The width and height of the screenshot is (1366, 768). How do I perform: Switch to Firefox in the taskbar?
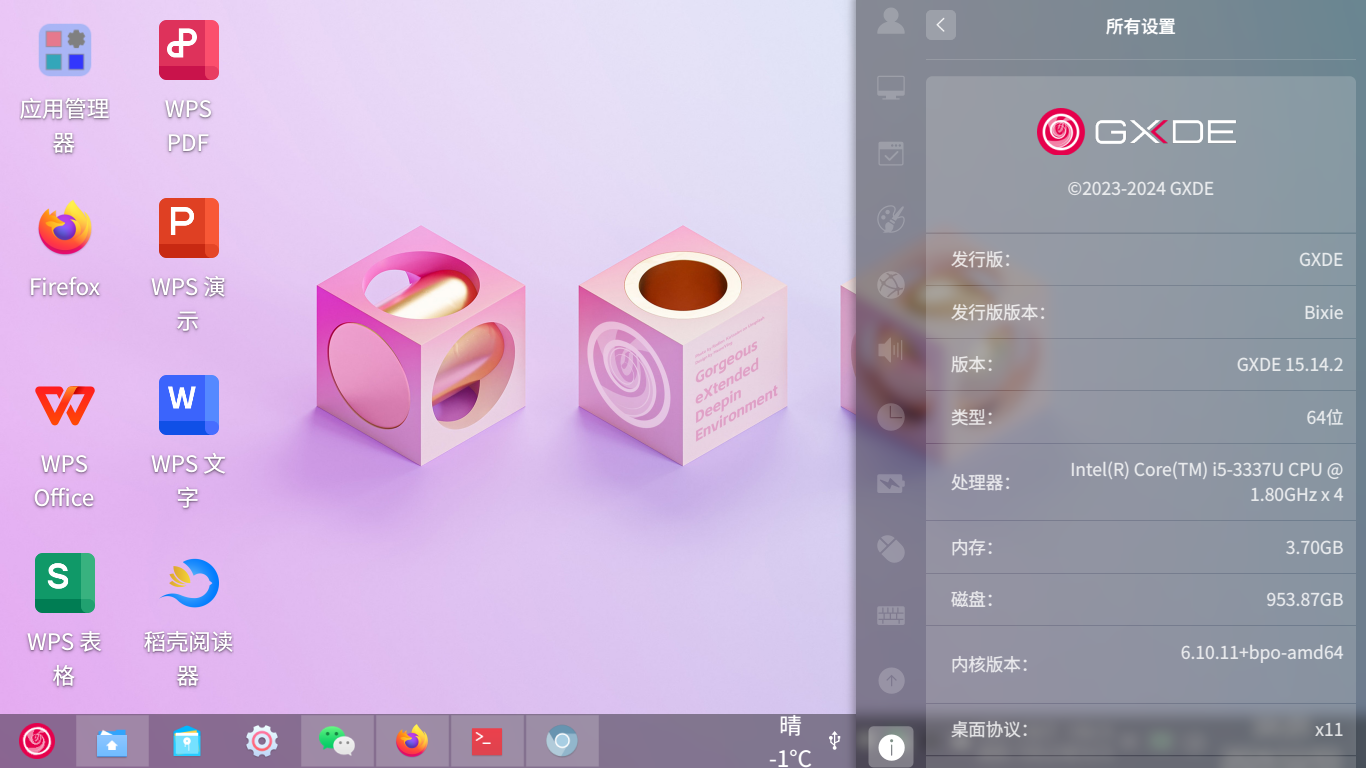coord(412,741)
